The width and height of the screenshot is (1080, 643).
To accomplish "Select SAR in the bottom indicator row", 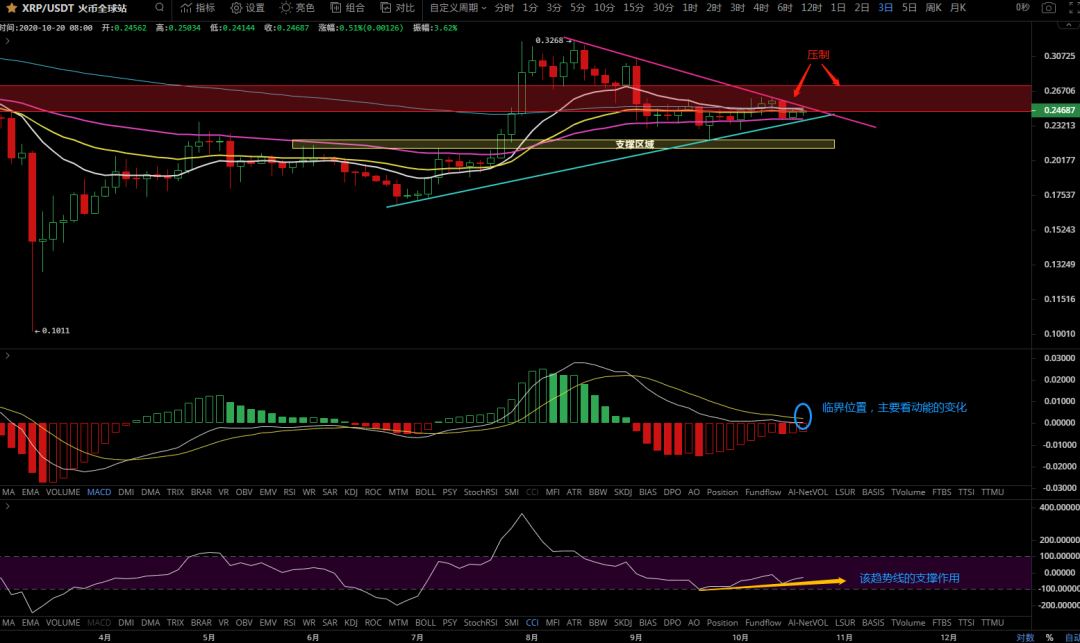I will [330, 622].
